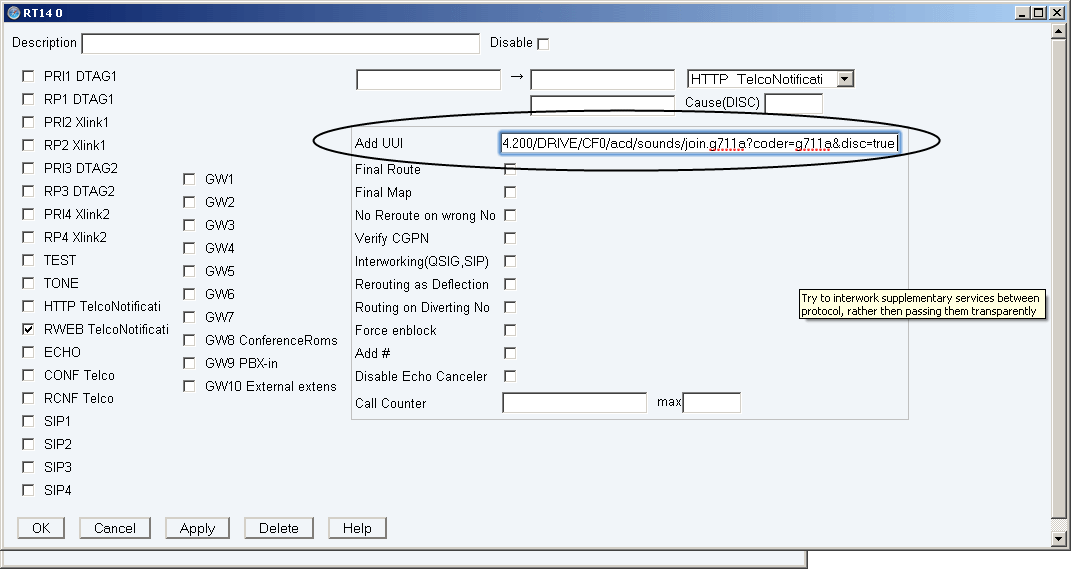
Task: Click the vertical scrollbar up arrow
Action: 1059,32
